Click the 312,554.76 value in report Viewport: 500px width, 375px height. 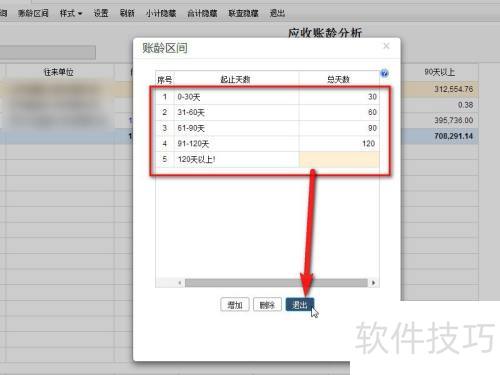point(453,89)
